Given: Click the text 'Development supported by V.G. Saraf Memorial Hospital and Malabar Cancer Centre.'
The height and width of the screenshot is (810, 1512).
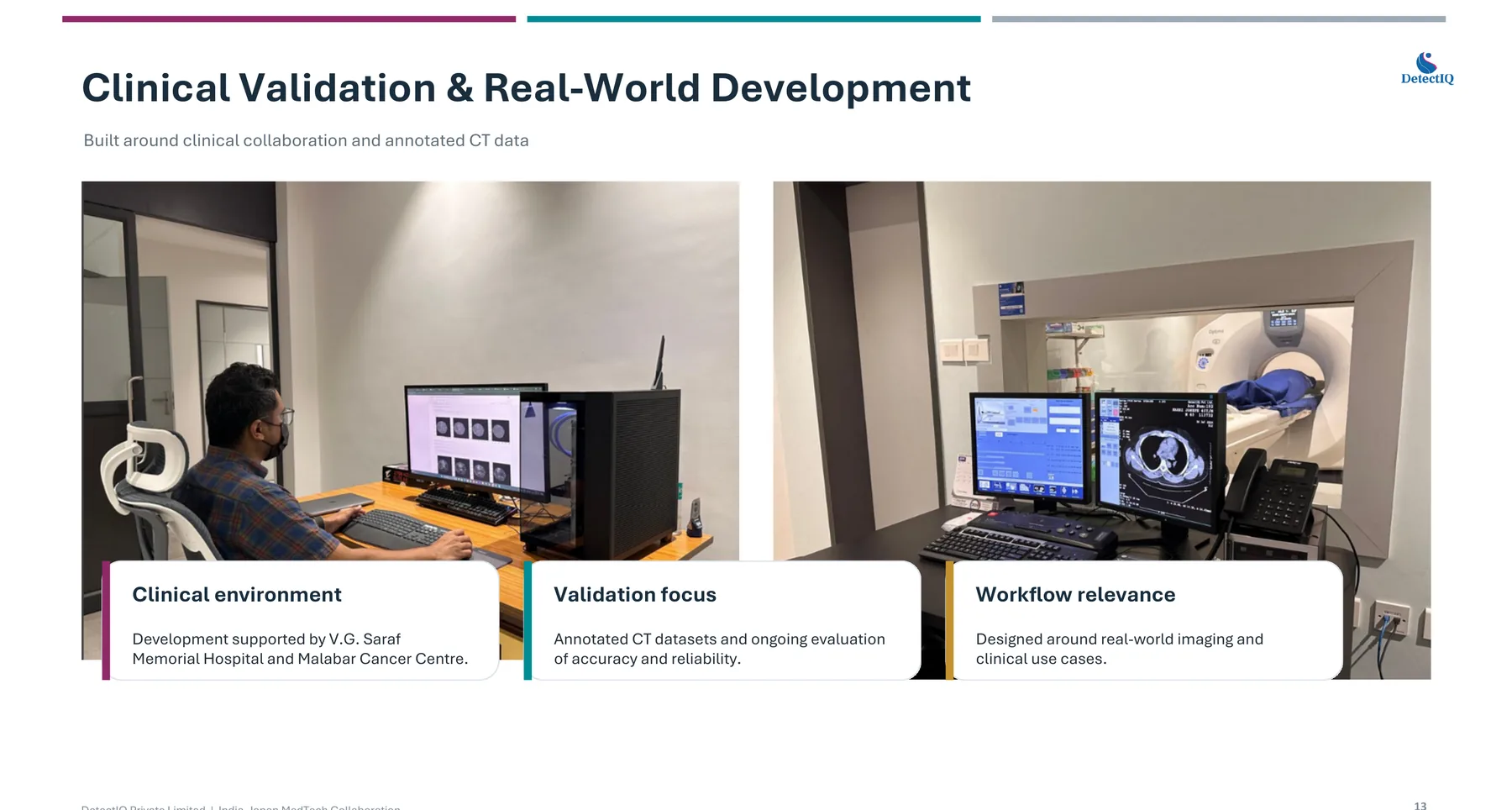Looking at the screenshot, I should [x=300, y=649].
